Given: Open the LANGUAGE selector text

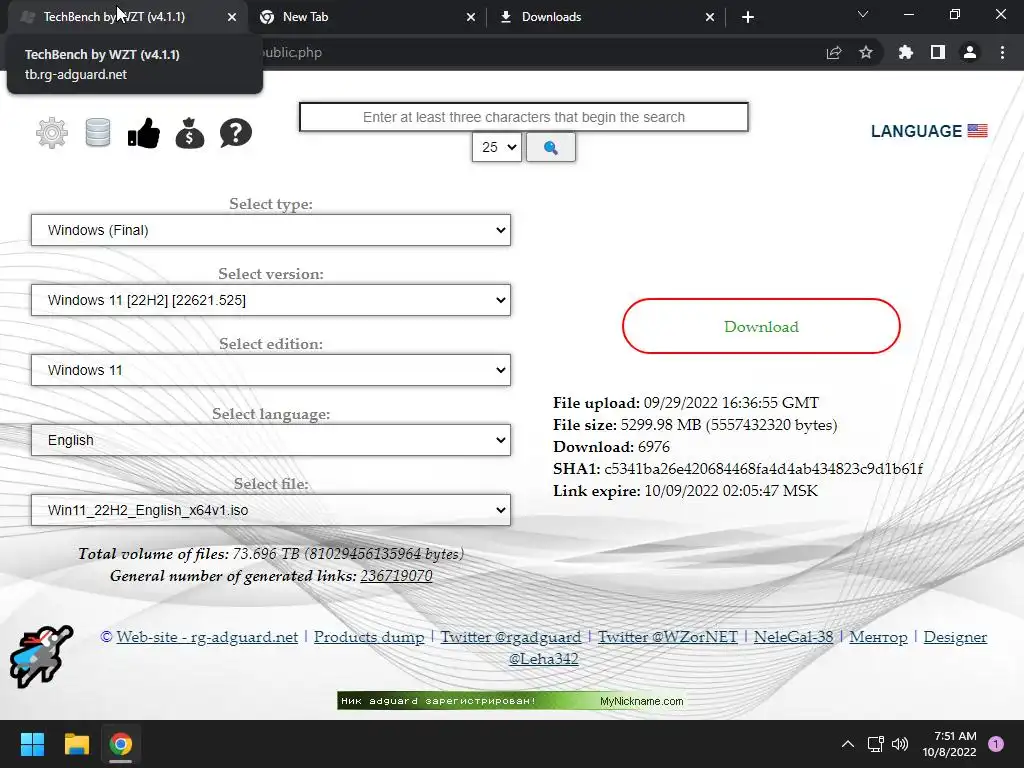Looking at the screenshot, I should (916, 131).
